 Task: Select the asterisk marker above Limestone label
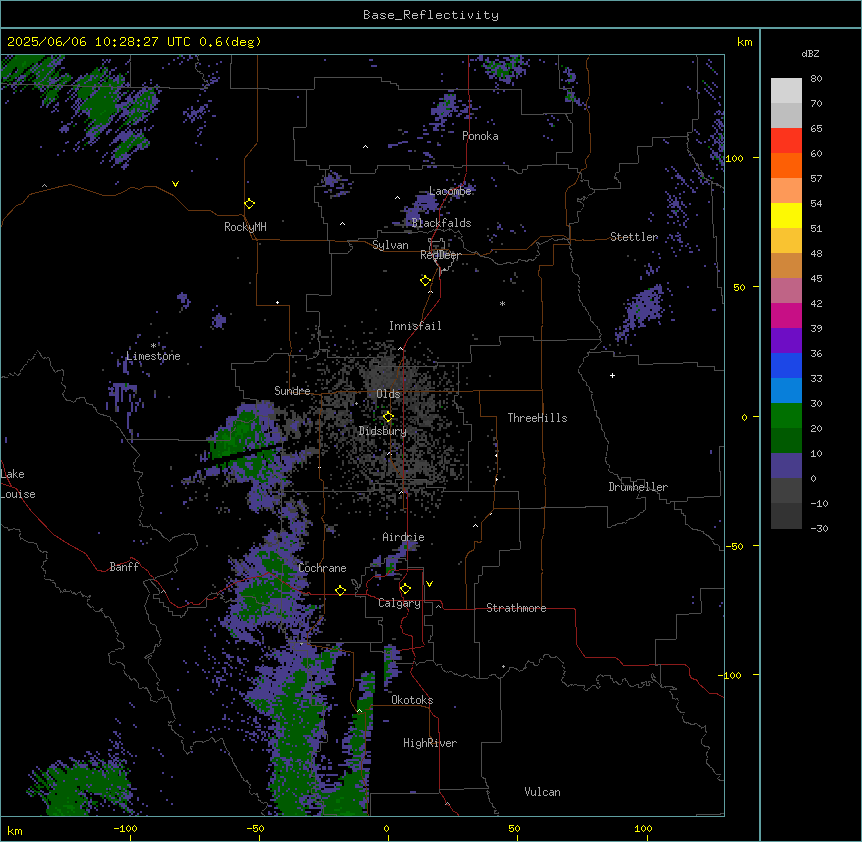pos(153,346)
